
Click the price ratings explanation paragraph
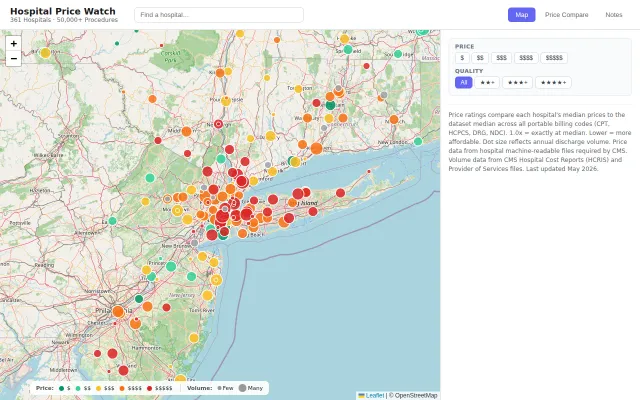coord(540,142)
